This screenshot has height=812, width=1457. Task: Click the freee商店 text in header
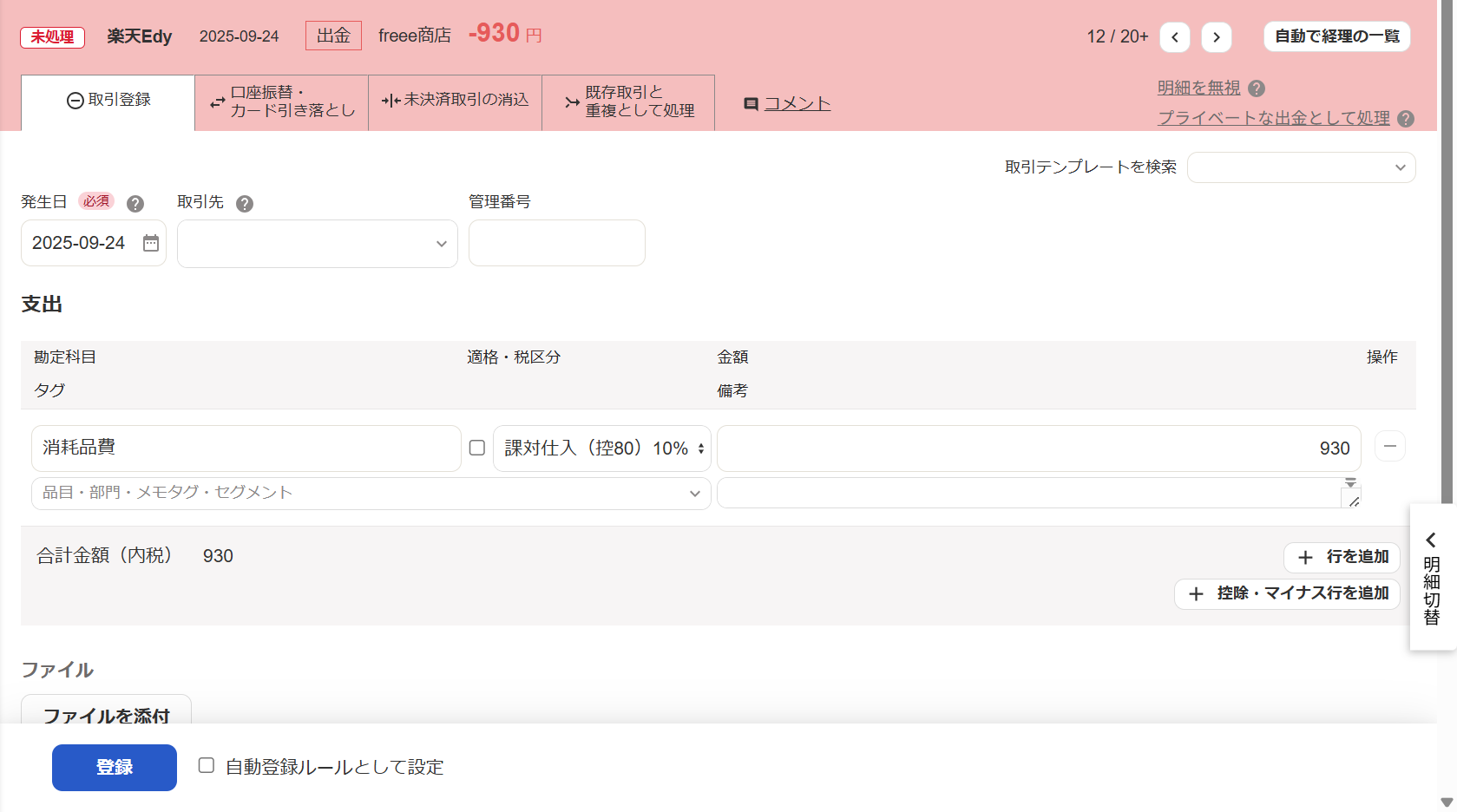pyautogui.click(x=415, y=36)
